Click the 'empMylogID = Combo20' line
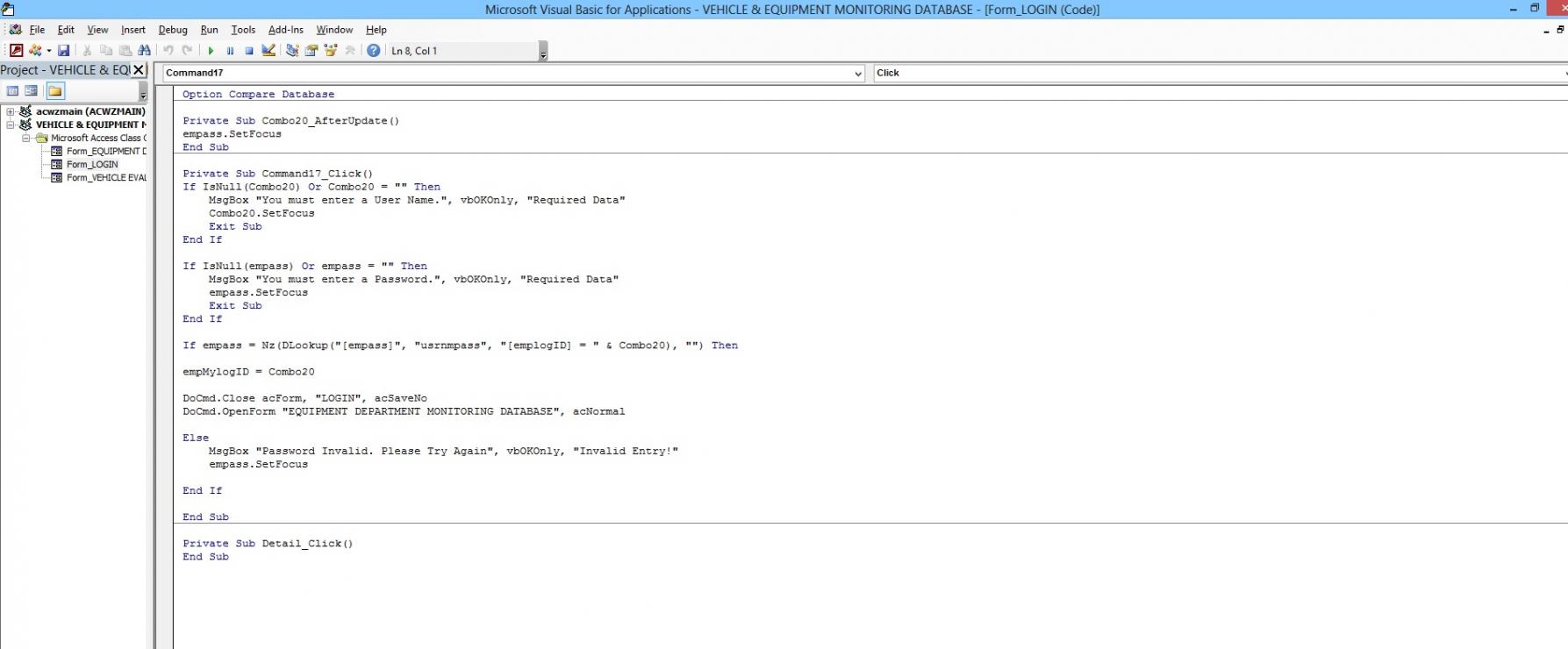1568x649 pixels. pyautogui.click(x=248, y=372)
